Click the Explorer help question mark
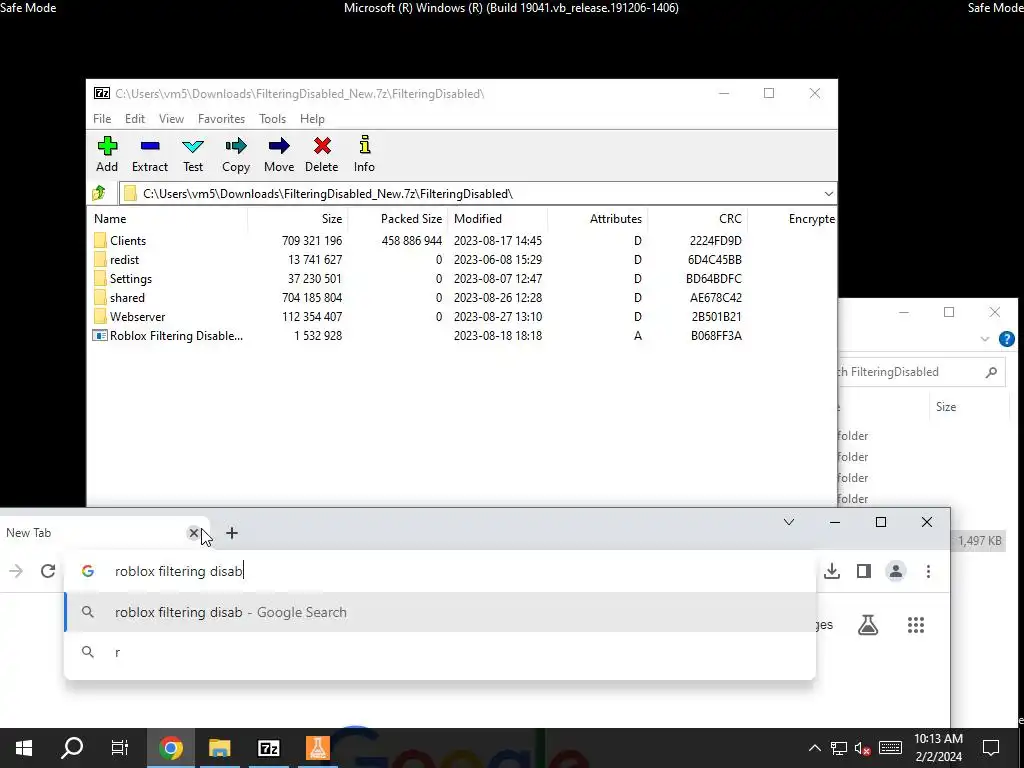Image resolution: width=1024 pixels, height=768 pixels. point(1006,339)
